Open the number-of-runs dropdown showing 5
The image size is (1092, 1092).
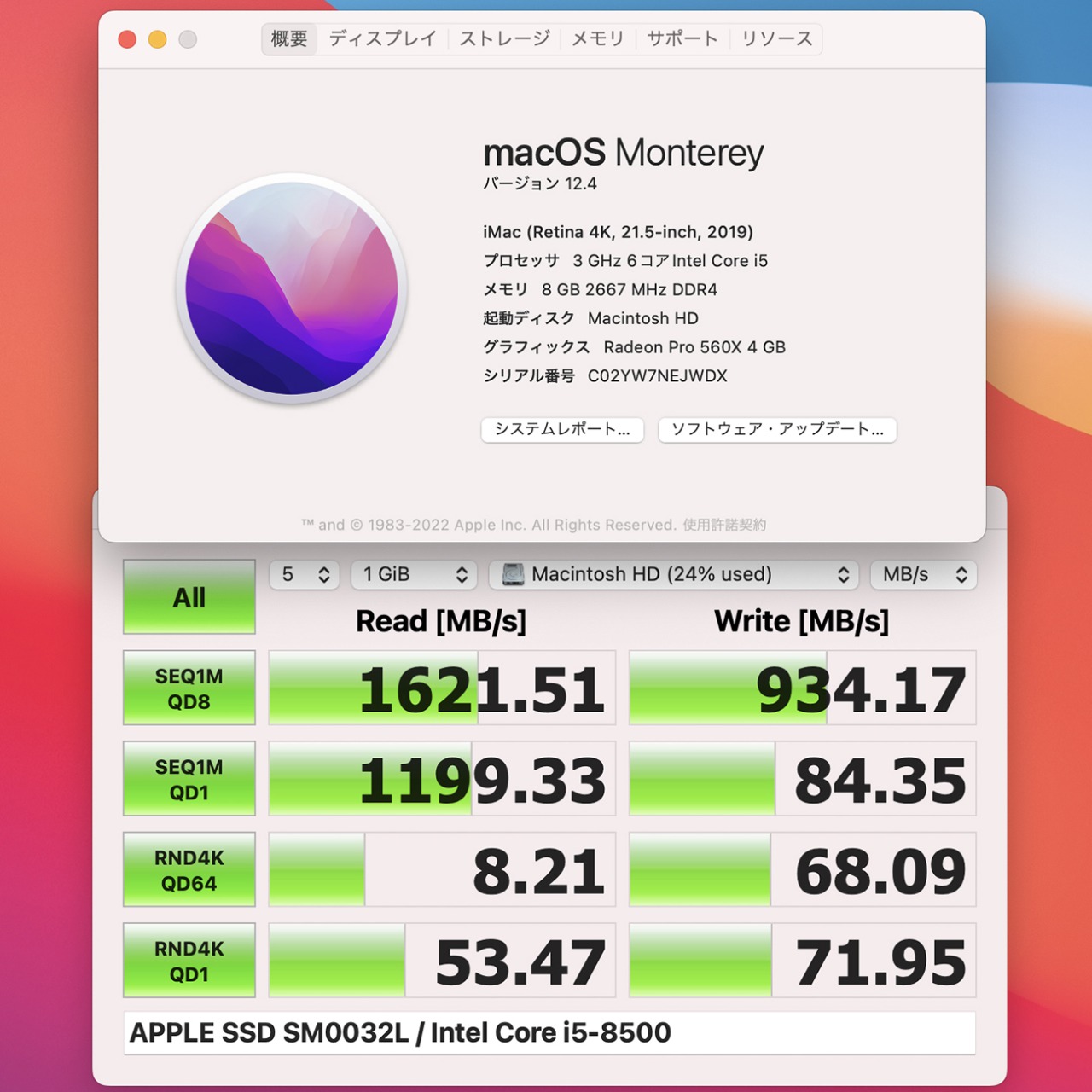[304, 574]
